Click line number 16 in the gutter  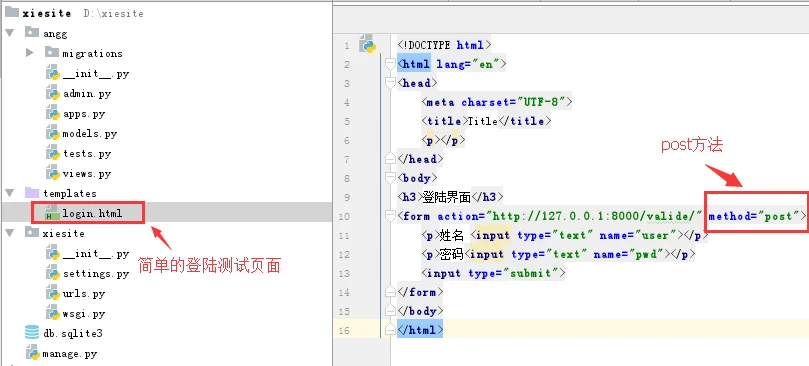pyautogui.click(x=344, y=330)
